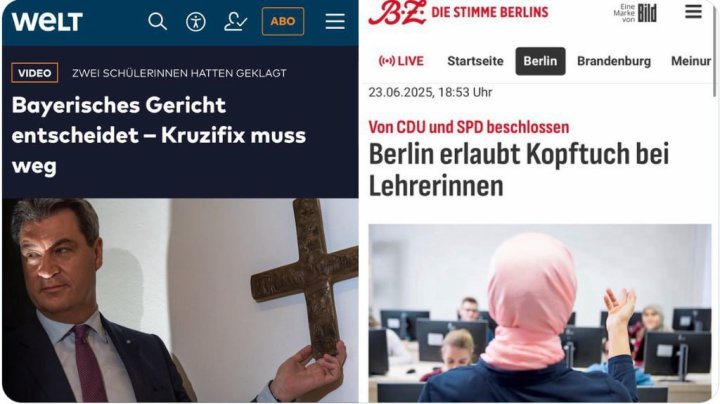Open headline 'Bayerisches Gericht entscheidet – Kruzifix muss weg'
Screen dimensions: 720x404
tap(159, 135)
